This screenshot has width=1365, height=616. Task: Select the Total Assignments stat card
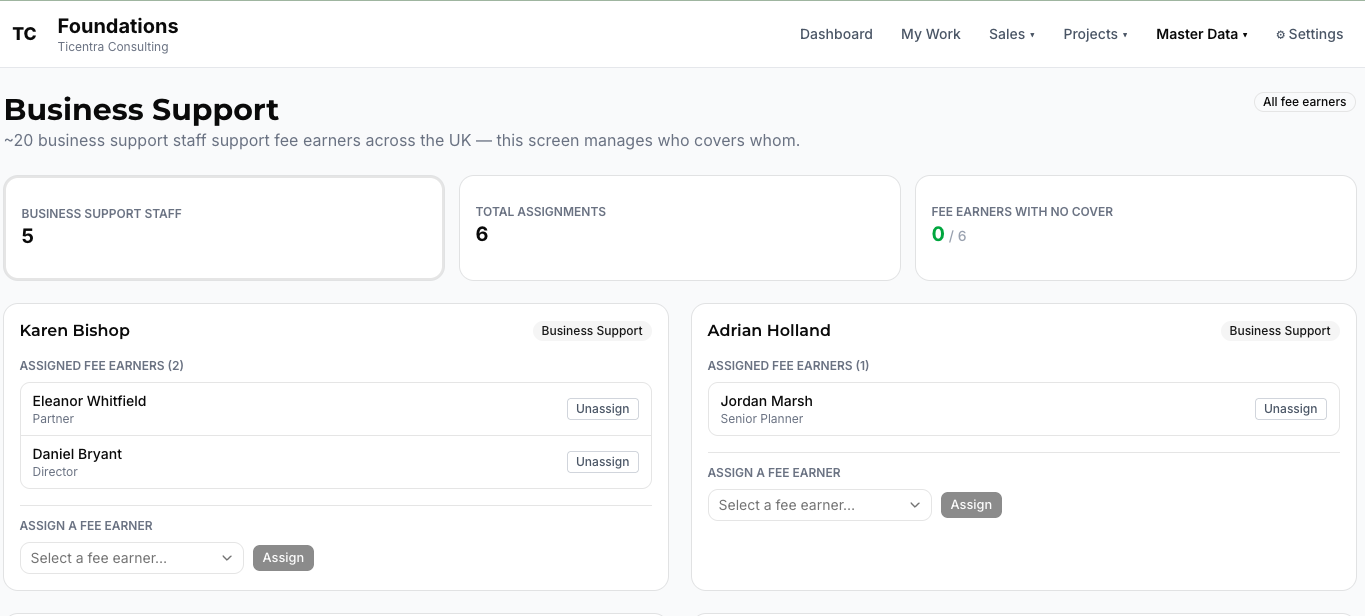point(680,228)
